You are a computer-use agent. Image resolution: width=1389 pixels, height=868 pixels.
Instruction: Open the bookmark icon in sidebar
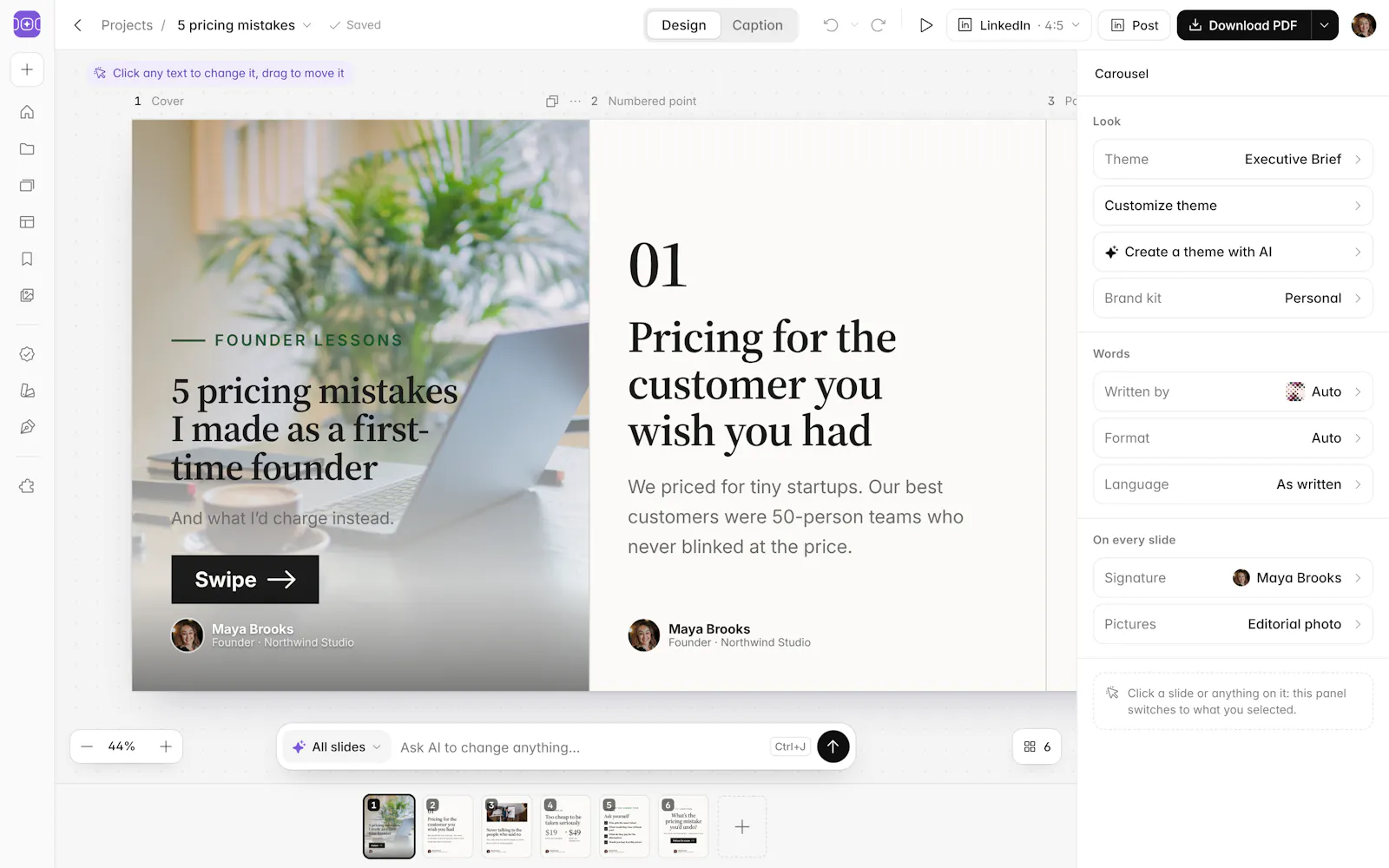pos(27,259)
